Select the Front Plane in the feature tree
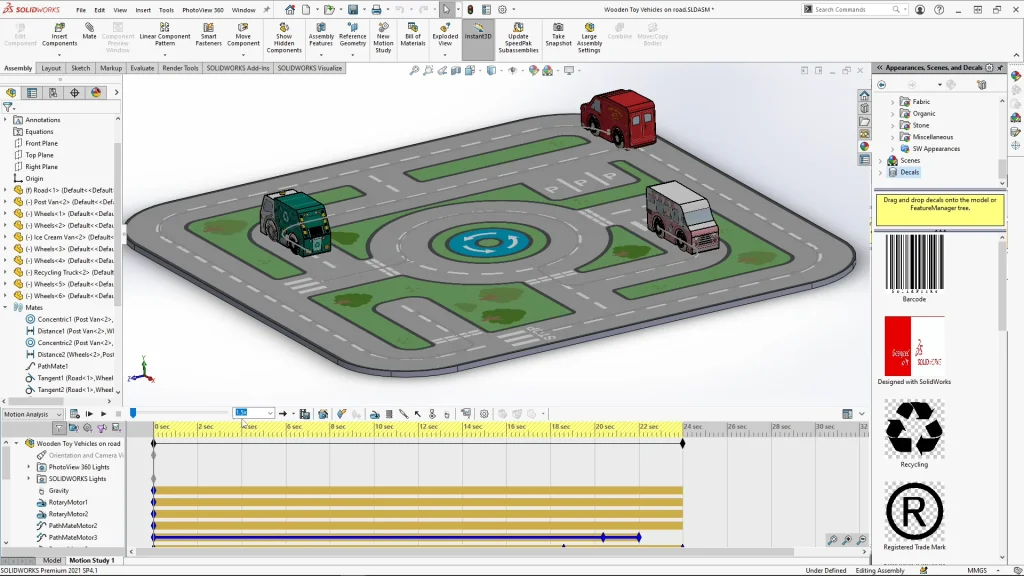Viewport: 1024px width, 576px height. [41, 143]
